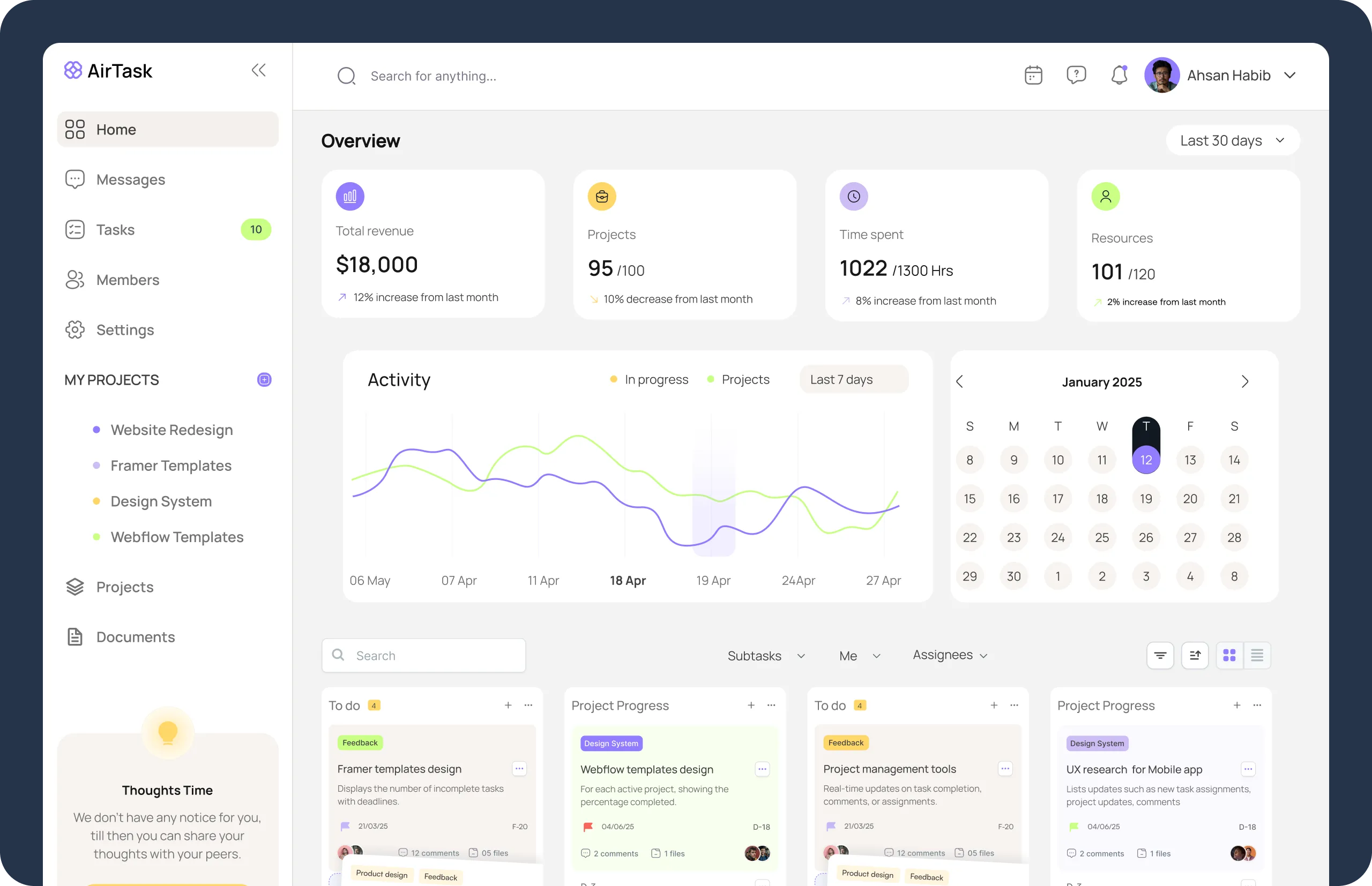Open Tasks from the sidebar icon
1372x886 pixels.
click(75, 229)
